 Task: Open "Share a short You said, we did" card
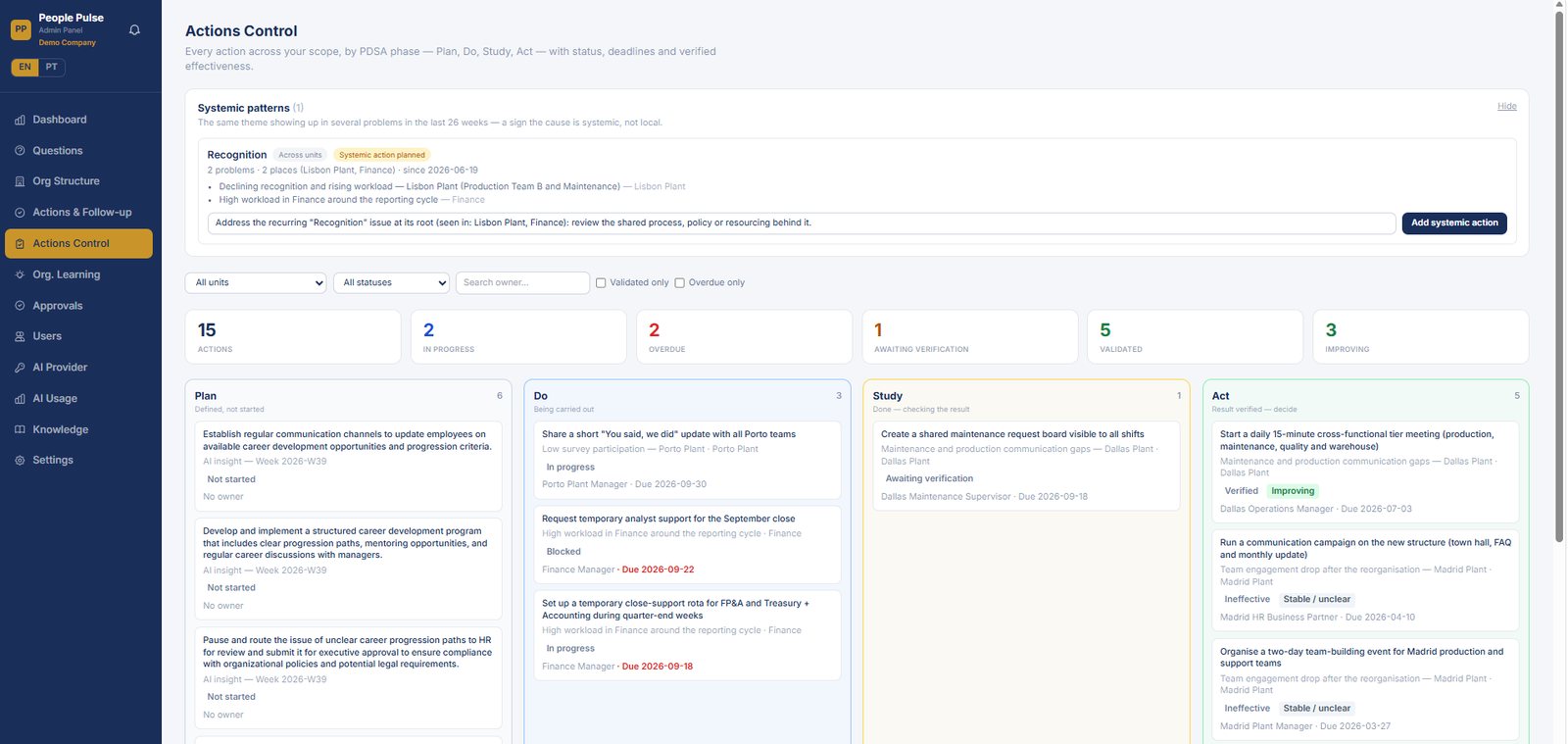(687, 460)
